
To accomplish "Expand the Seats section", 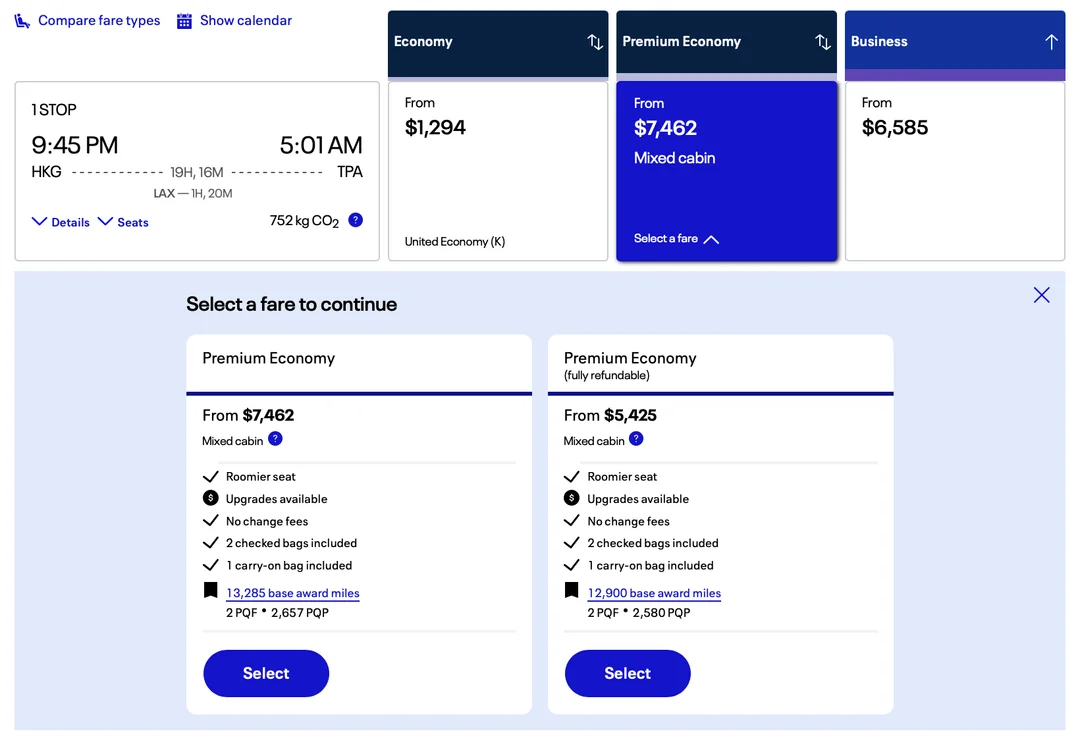I will point(123,222).
